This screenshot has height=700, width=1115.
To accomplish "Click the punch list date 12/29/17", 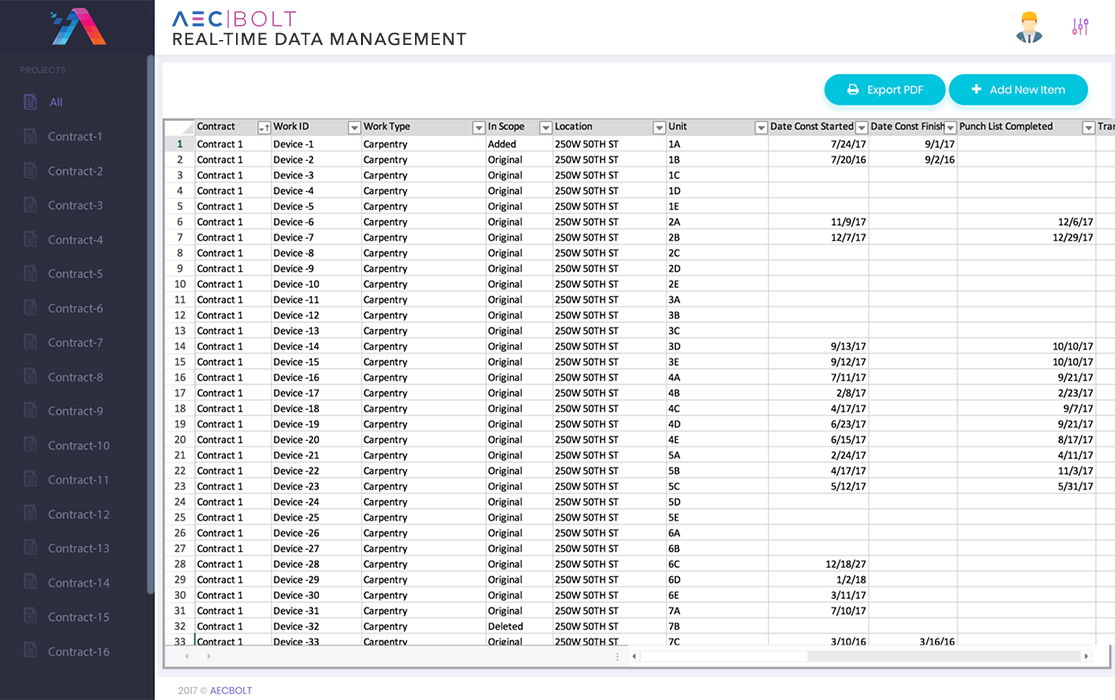I will coord(1026,238).
